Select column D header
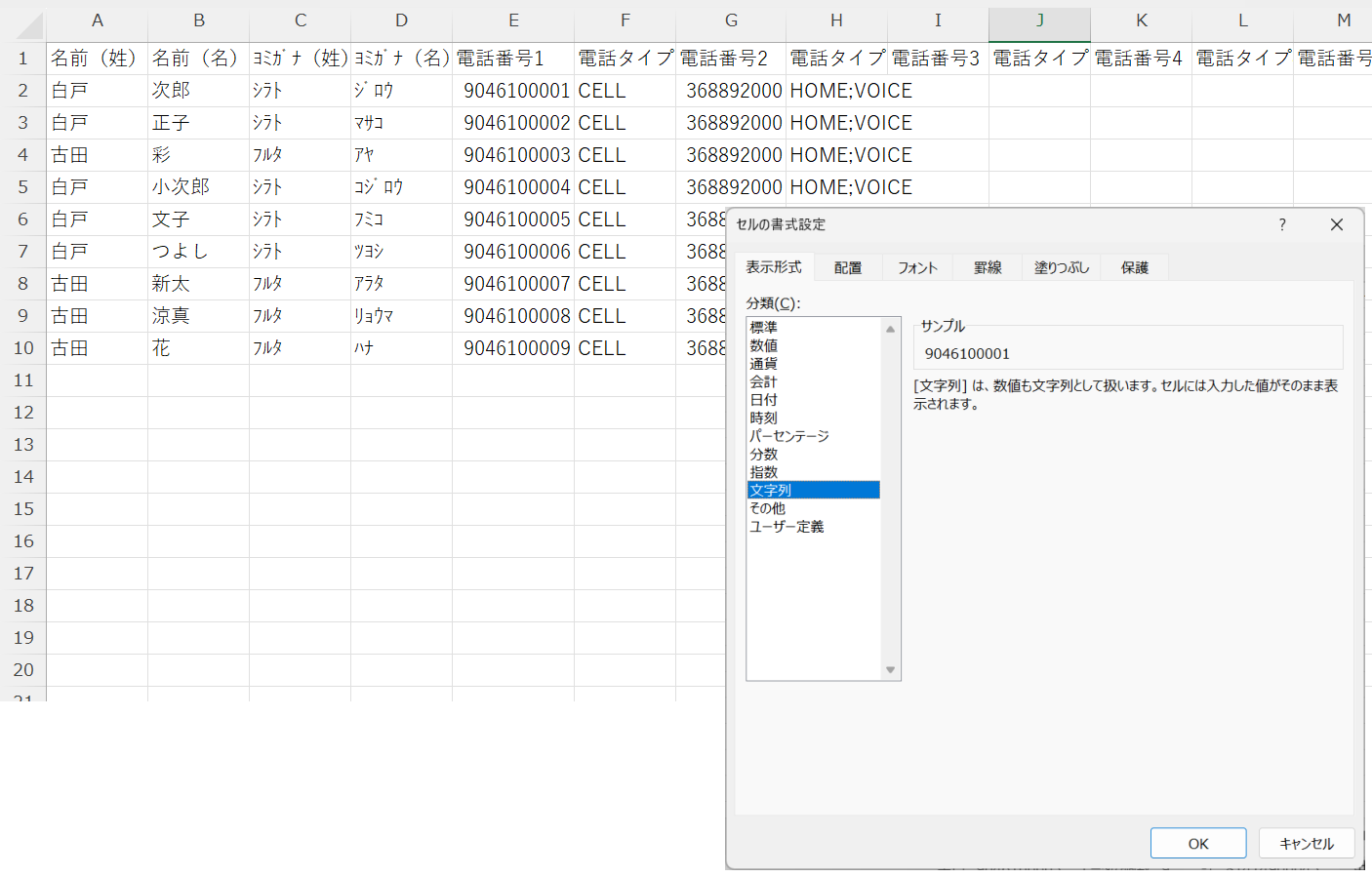 pos(402,20)
